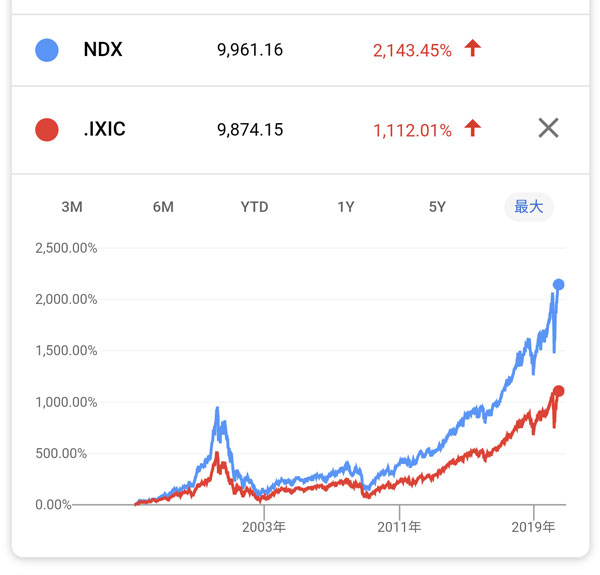This screenshot has width=600, height=575.
Task: Click the red up arrow beside NDX
Action: pyautogui.click(x=473, y=48)
